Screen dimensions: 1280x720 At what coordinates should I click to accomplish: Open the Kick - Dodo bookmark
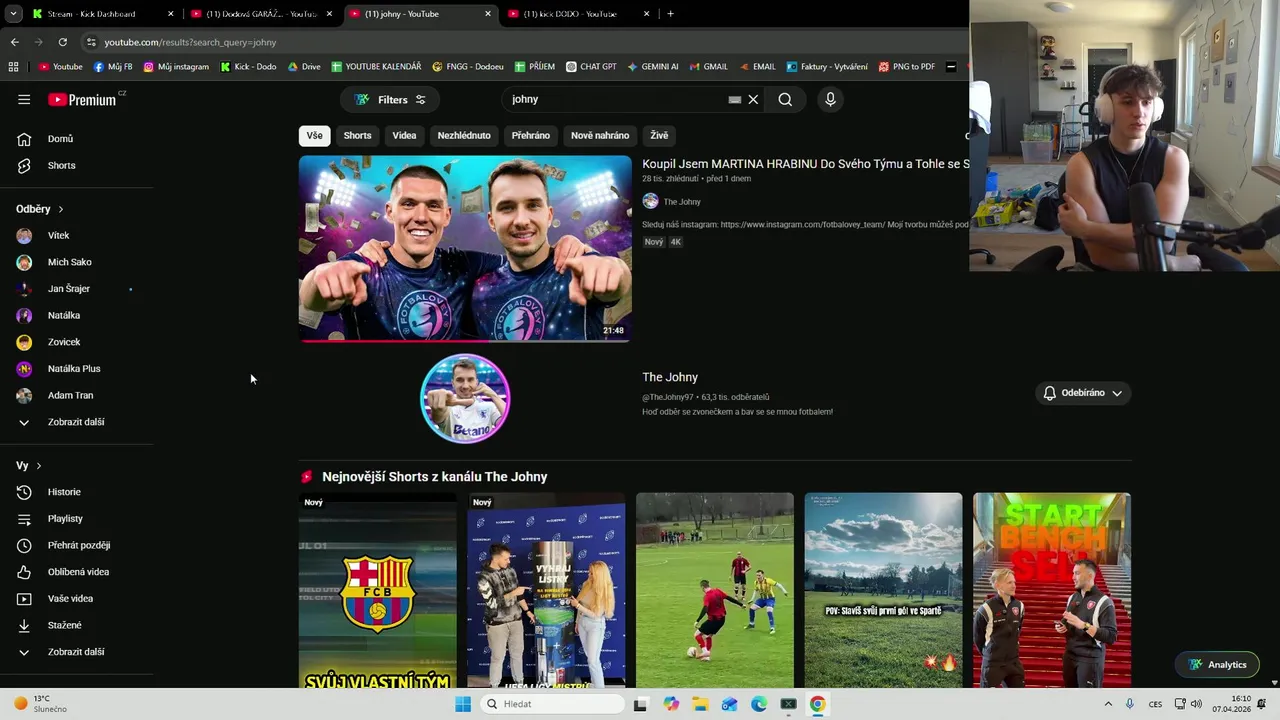click(x=248, y=67)
